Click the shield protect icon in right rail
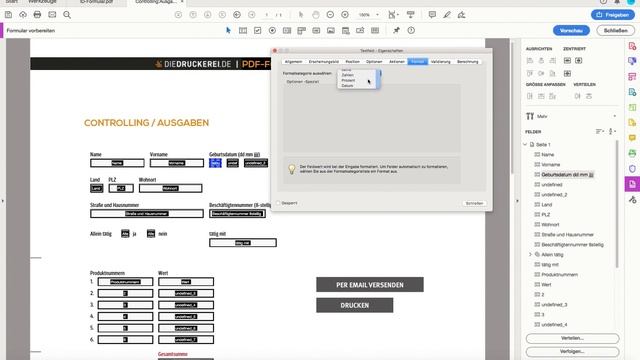The image size is (640, 360). pos(632,169)
